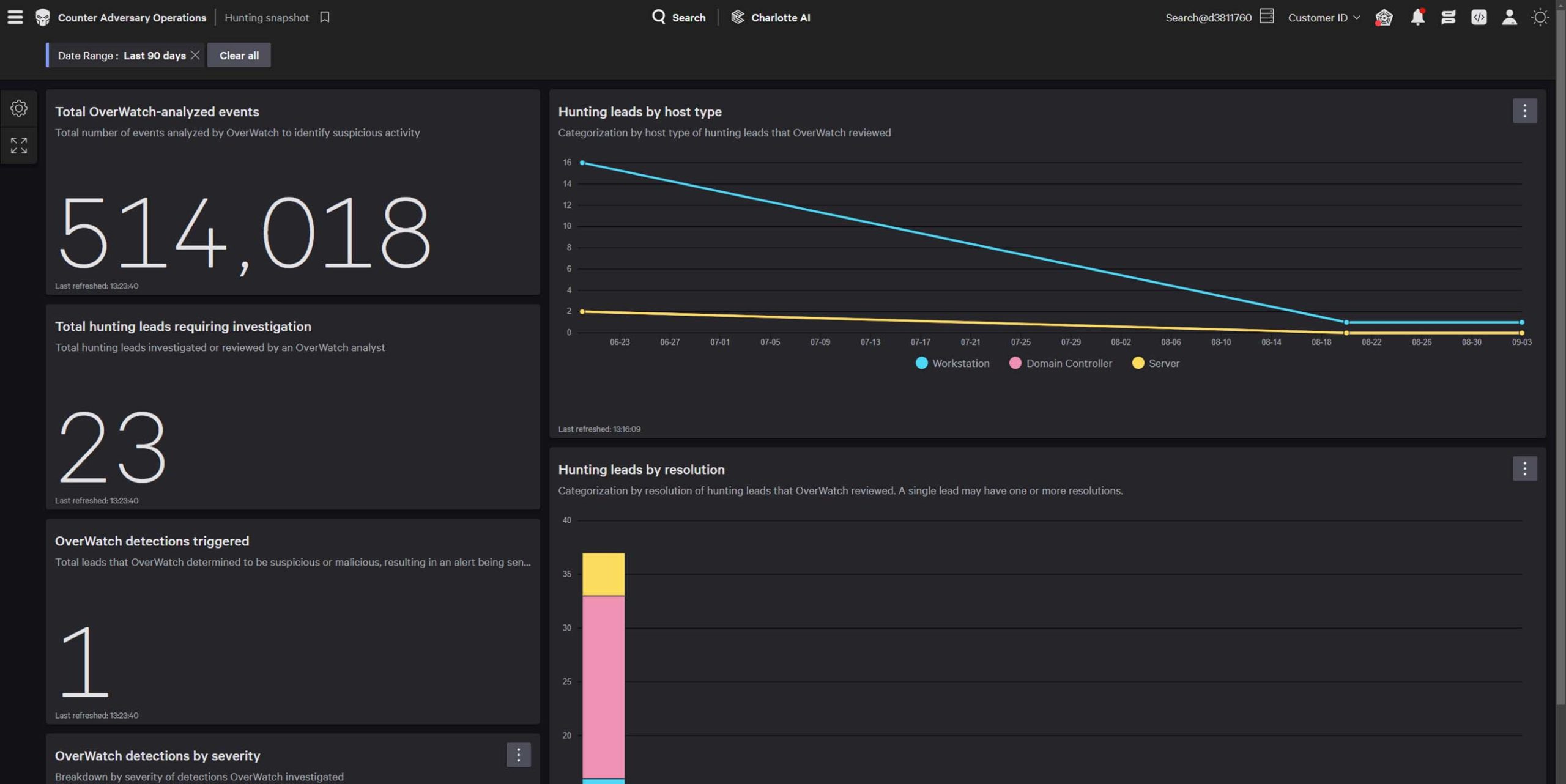This screenshot has width=1566, height=784.
Task: Click Hunting leads by host type title
Action: pyautogui.click(x=639, y=111)
